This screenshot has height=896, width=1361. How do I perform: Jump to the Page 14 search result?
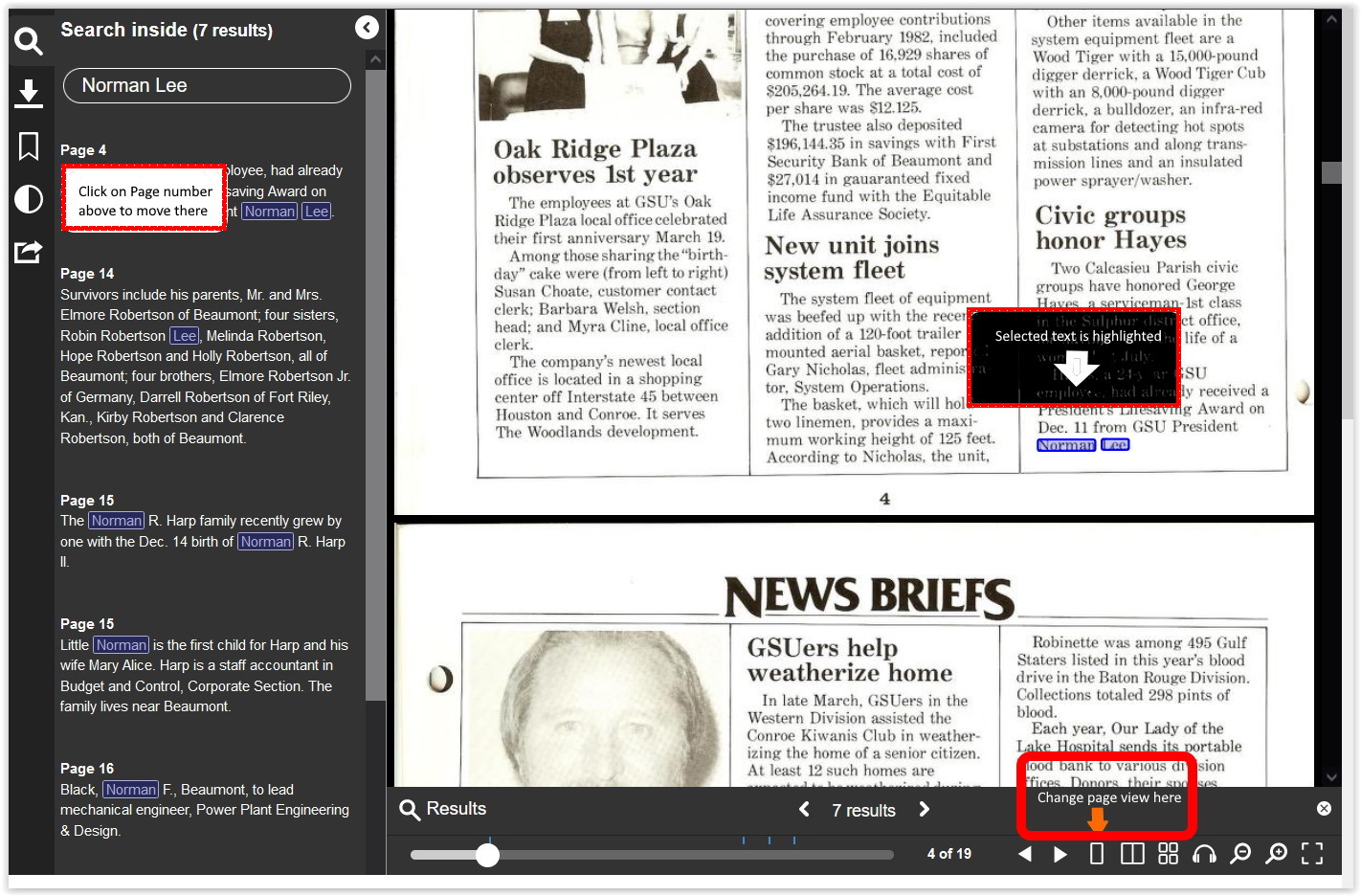(x=87, y=274)
